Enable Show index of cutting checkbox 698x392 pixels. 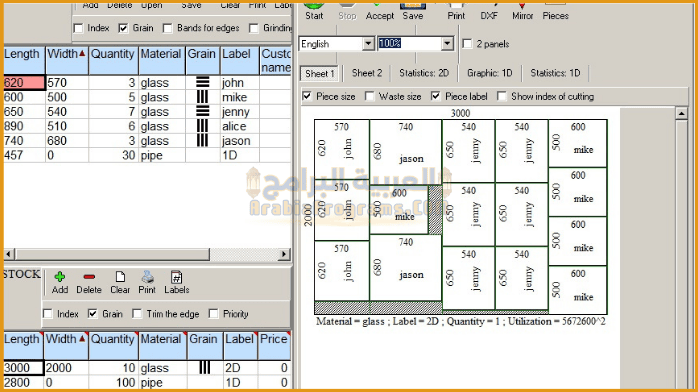click(502, 96)
